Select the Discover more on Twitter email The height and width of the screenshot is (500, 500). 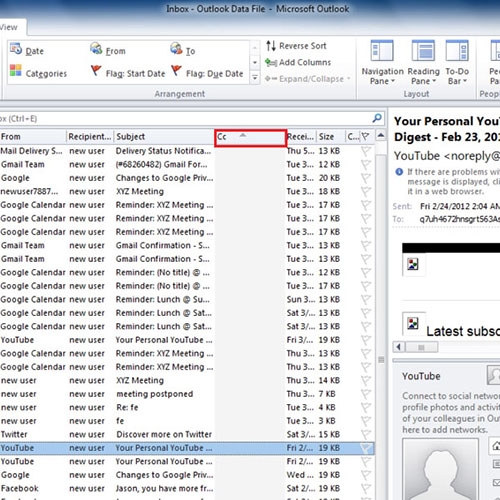[x=187, y=434]
